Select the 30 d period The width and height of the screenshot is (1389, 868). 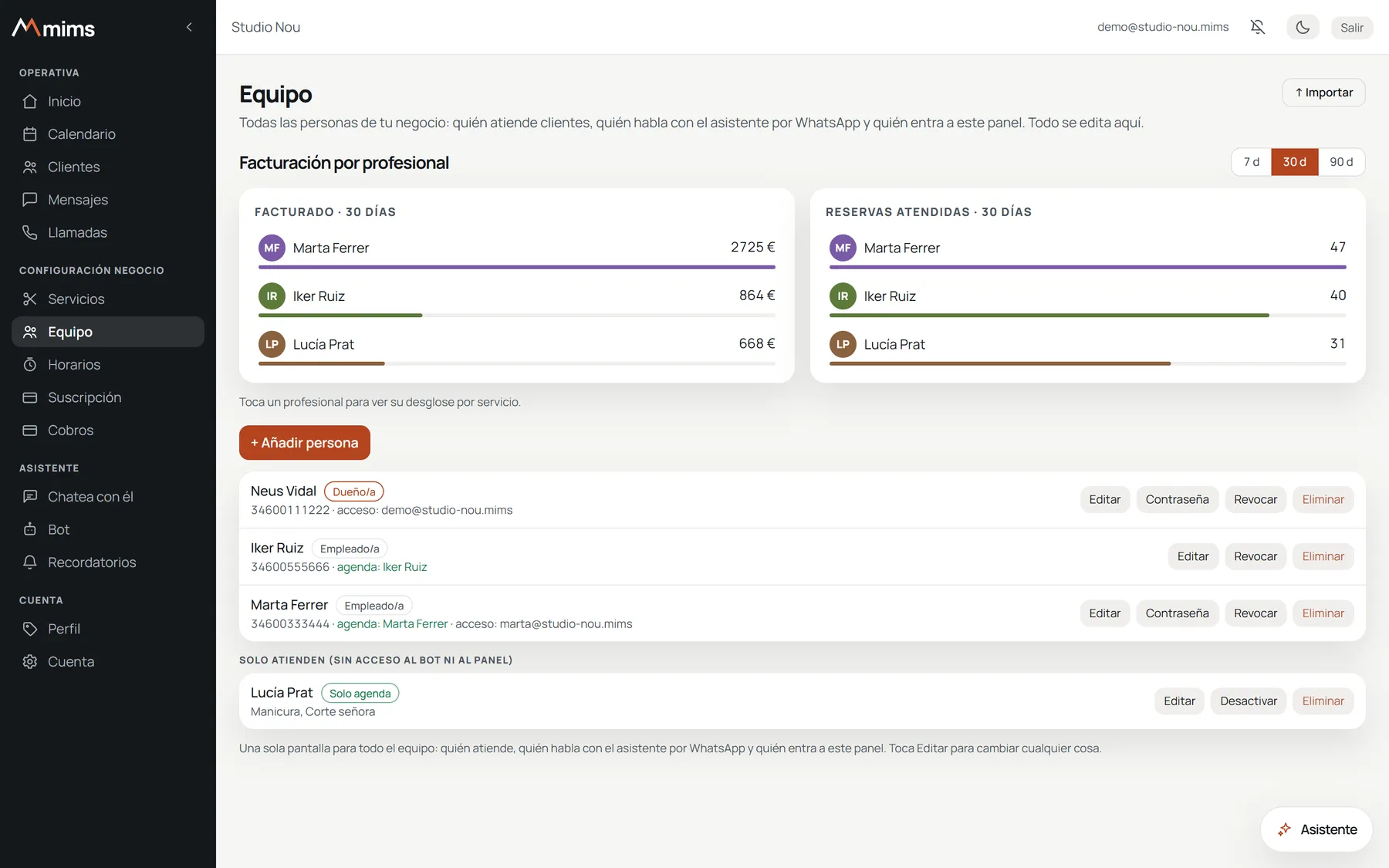click(1295, 162)
